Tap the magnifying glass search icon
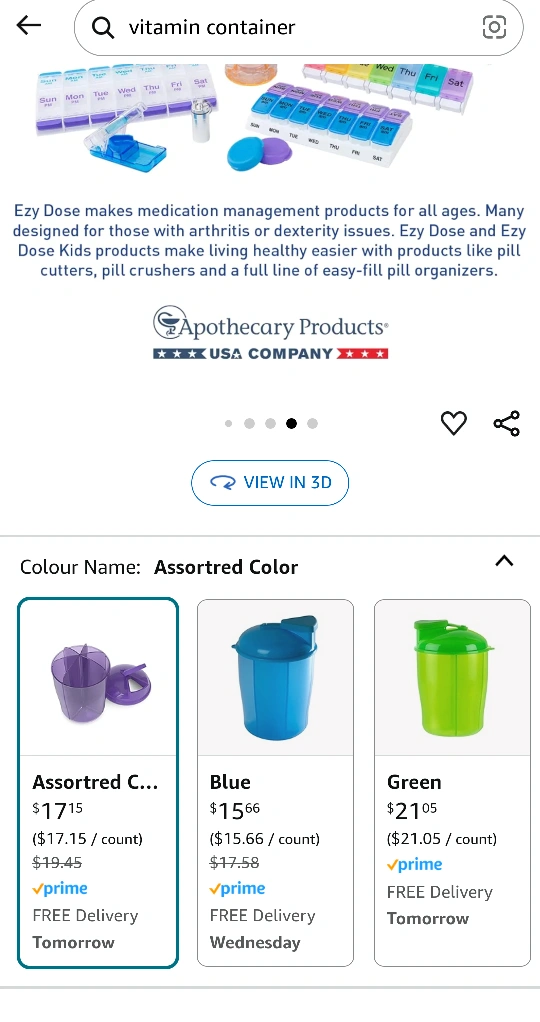The height and width of the screenshot is (1022, 540). pyautogui.click(x=103, y=27)
